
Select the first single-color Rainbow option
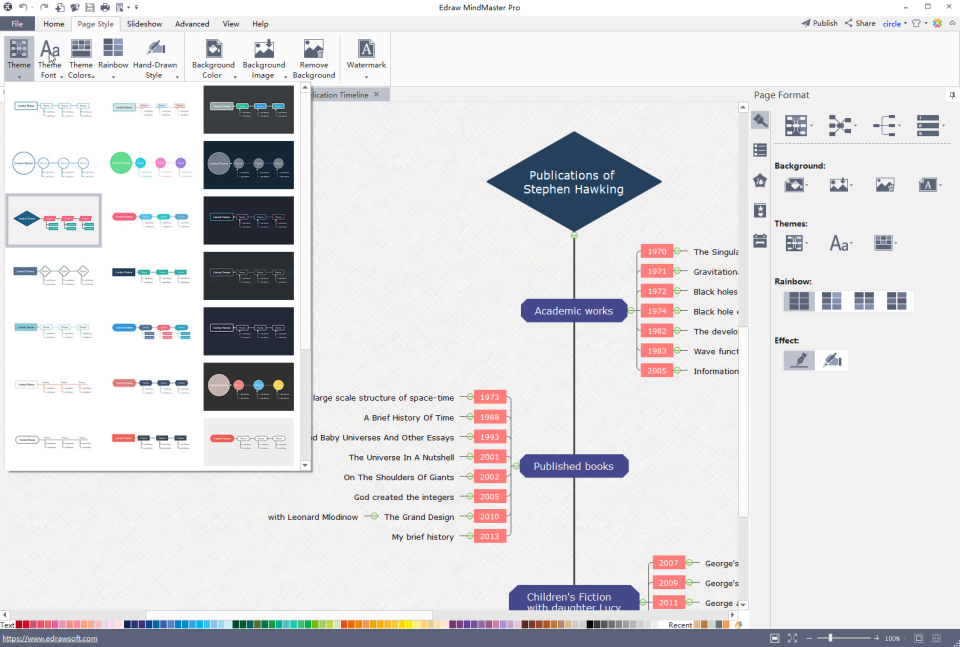coord(799,301)
